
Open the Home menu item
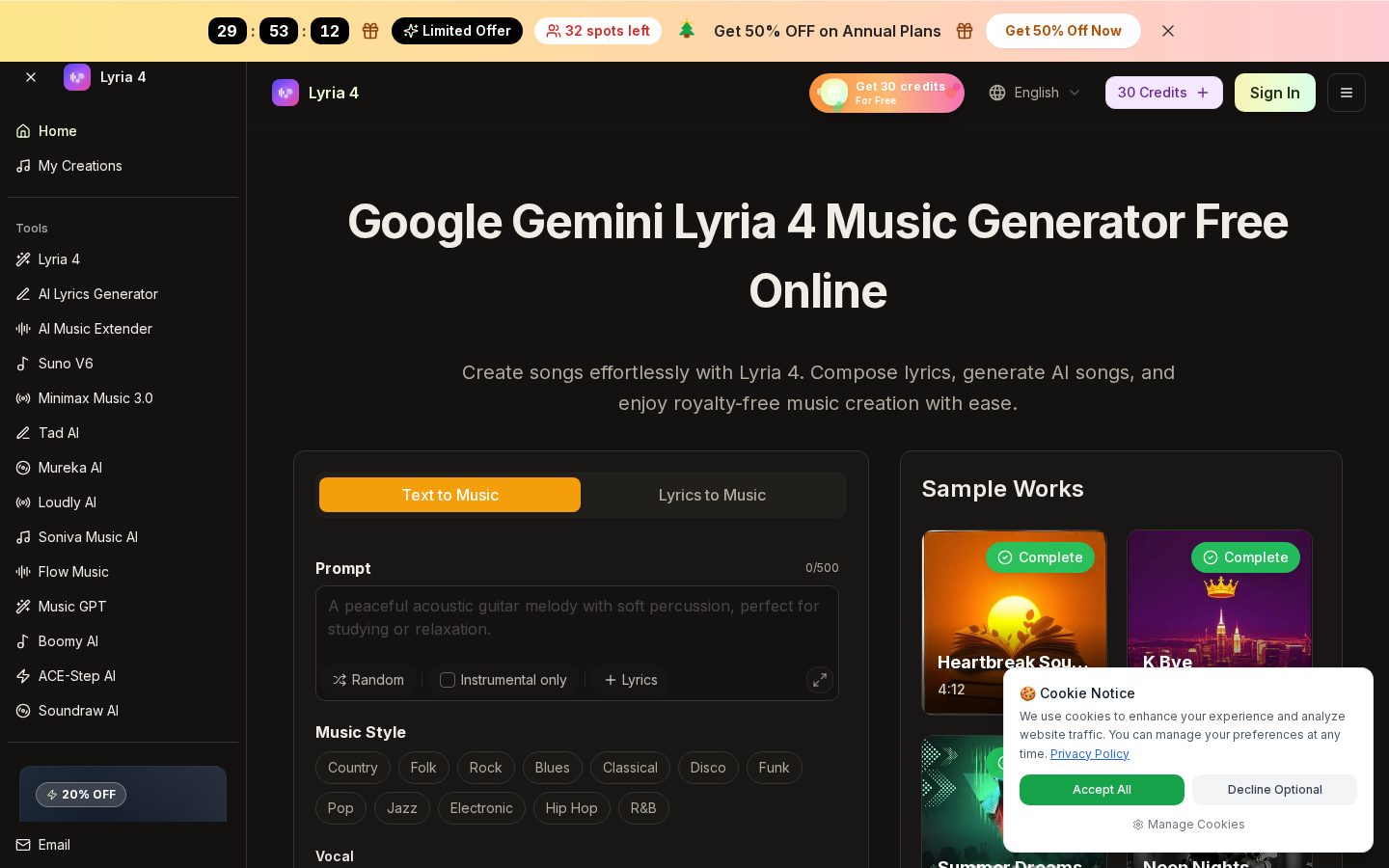coord(123,131)
